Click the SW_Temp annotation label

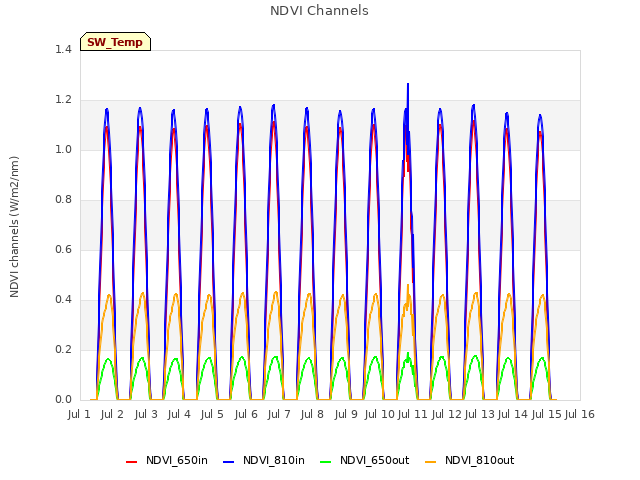[115, 42]
